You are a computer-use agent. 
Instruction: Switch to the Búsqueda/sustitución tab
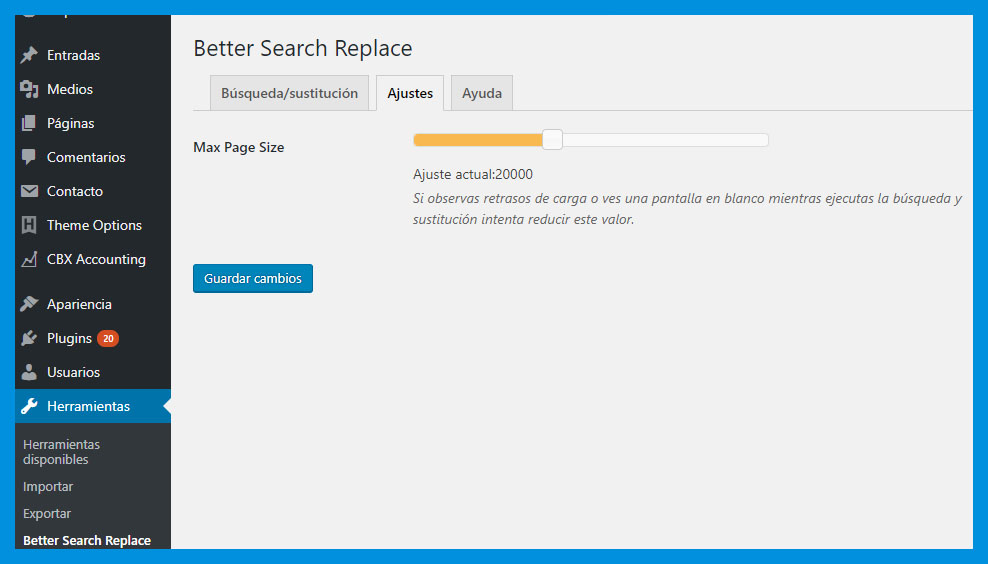(289, 93)
